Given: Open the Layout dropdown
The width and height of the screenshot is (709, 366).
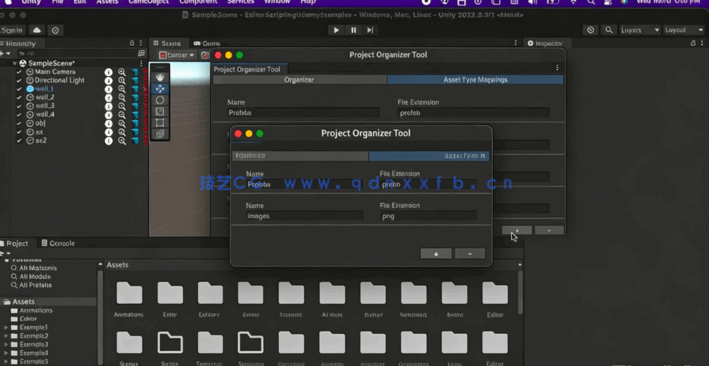Looking at the screenshot, I should pos(683,30).
